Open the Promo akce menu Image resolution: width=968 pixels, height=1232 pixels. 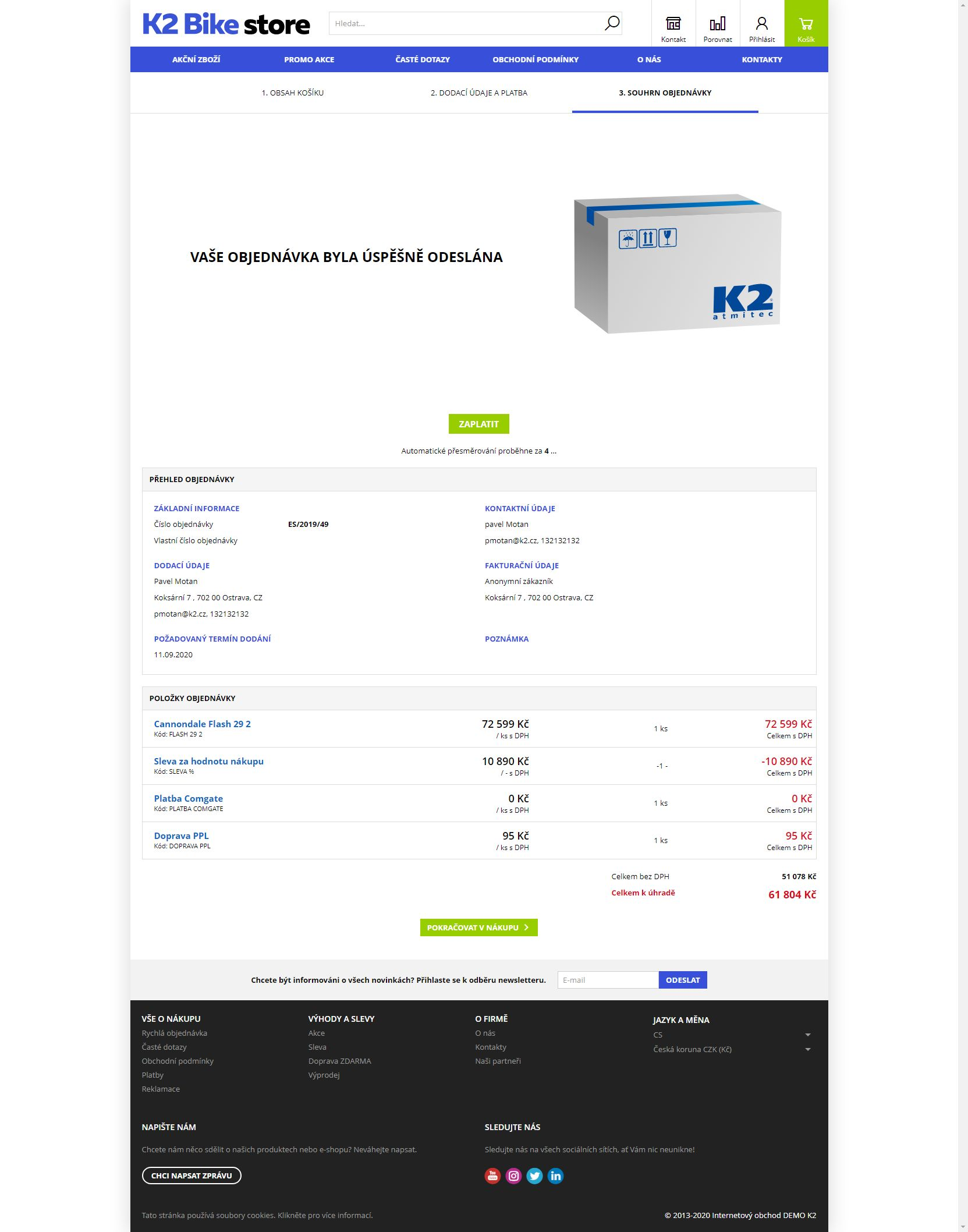pos(309,59)
